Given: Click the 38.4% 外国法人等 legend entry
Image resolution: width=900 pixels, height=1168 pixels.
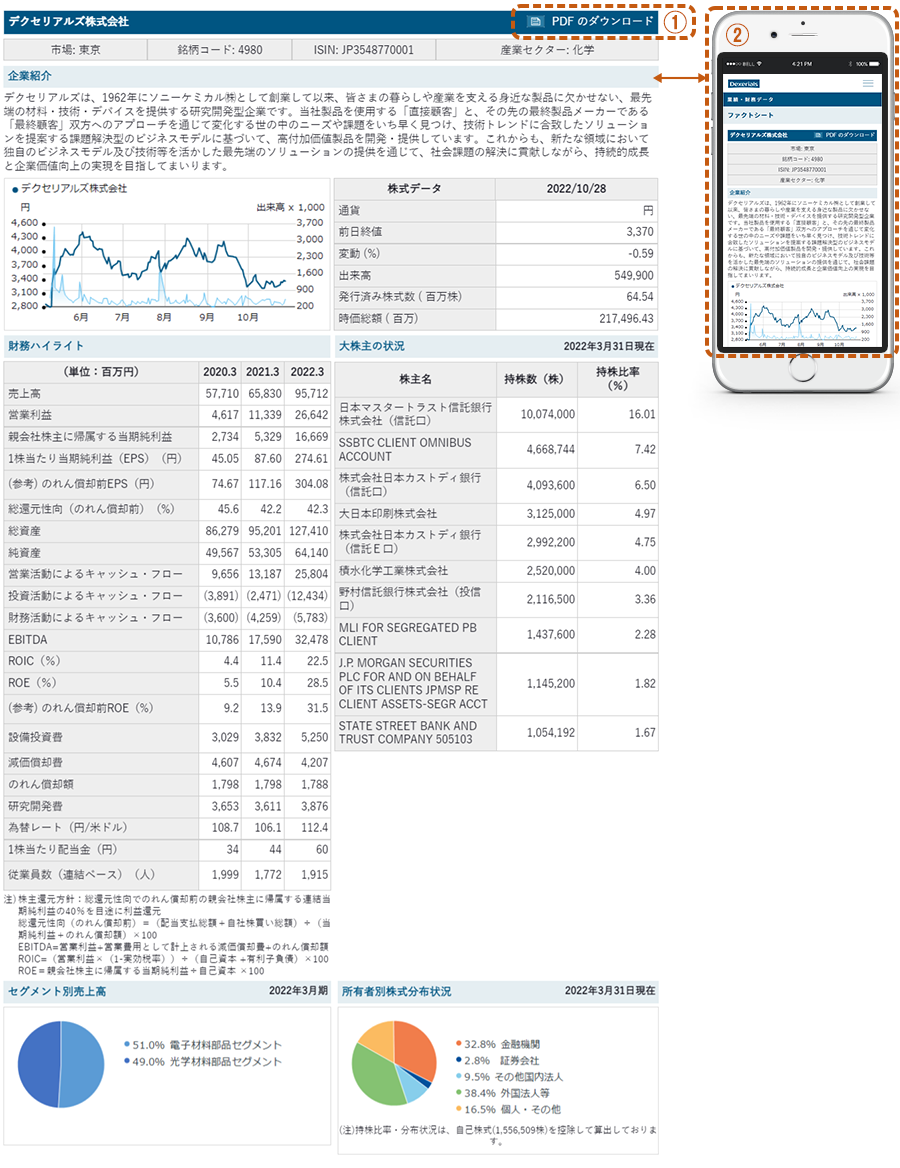Looking at the screenshot, I should [x=503, y=1094].
